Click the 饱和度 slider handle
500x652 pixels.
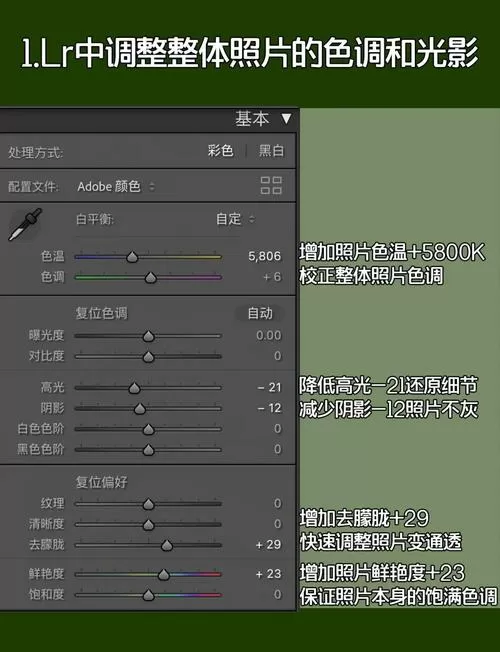149,595
